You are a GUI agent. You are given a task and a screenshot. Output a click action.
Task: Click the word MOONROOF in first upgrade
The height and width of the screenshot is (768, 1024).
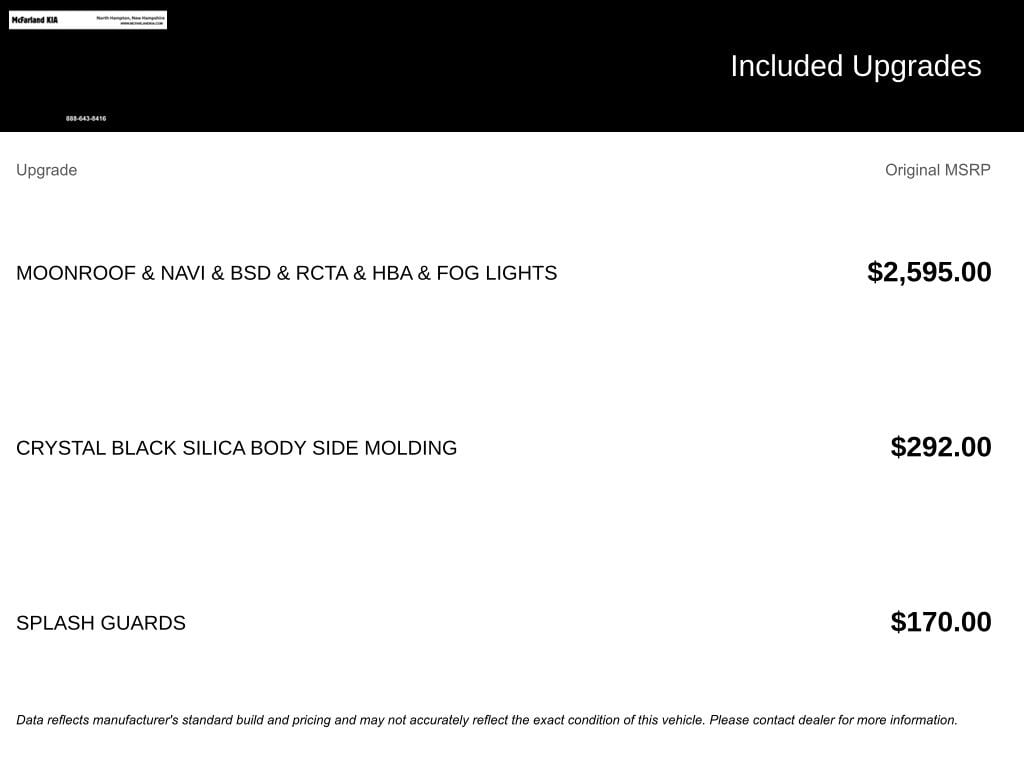tap(75, 273)
